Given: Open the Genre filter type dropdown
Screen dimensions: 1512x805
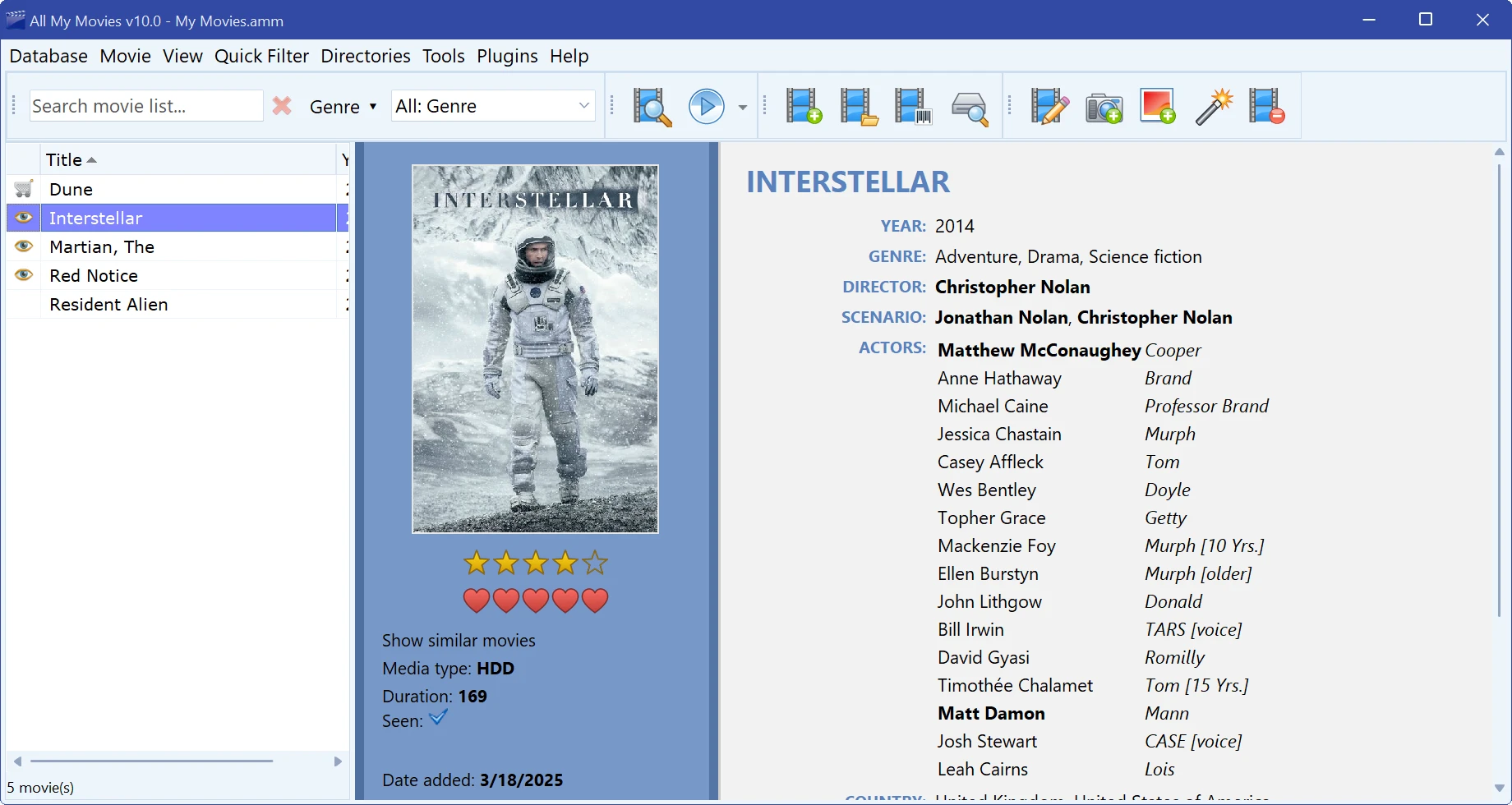Looking at the screenshot, I should [x=343, y=107].
